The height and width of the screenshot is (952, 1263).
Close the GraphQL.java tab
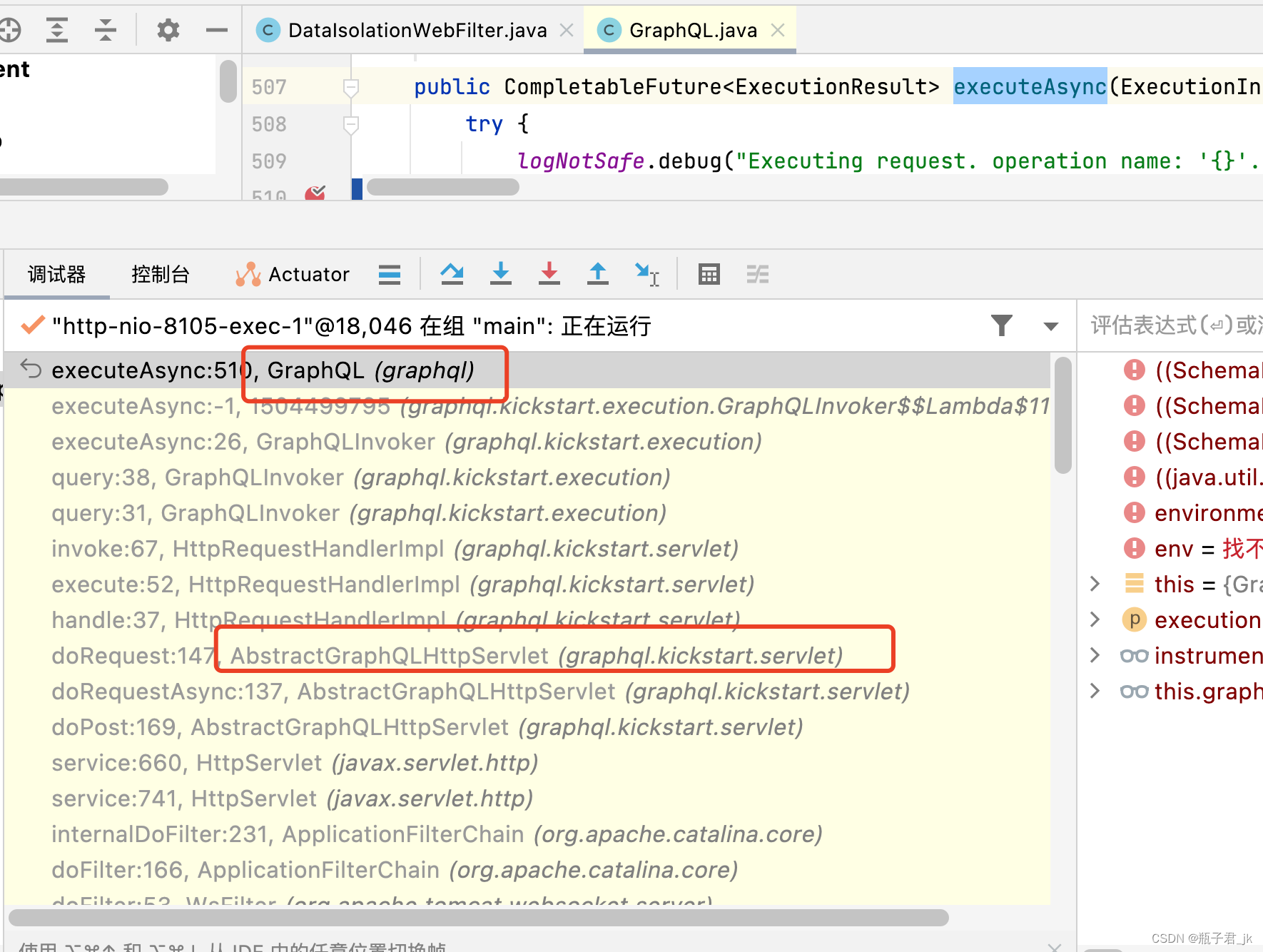(778, 30)
